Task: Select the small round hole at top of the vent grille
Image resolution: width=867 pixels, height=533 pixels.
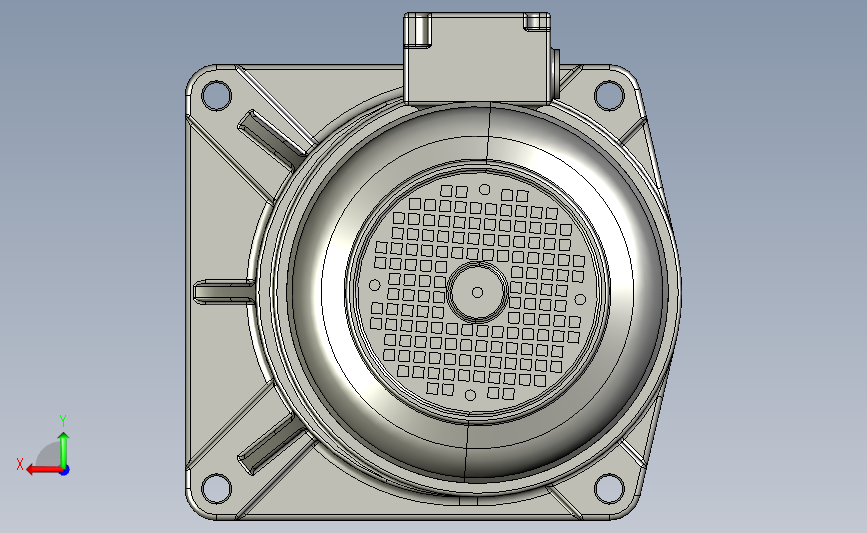Action: click(484, 190)
